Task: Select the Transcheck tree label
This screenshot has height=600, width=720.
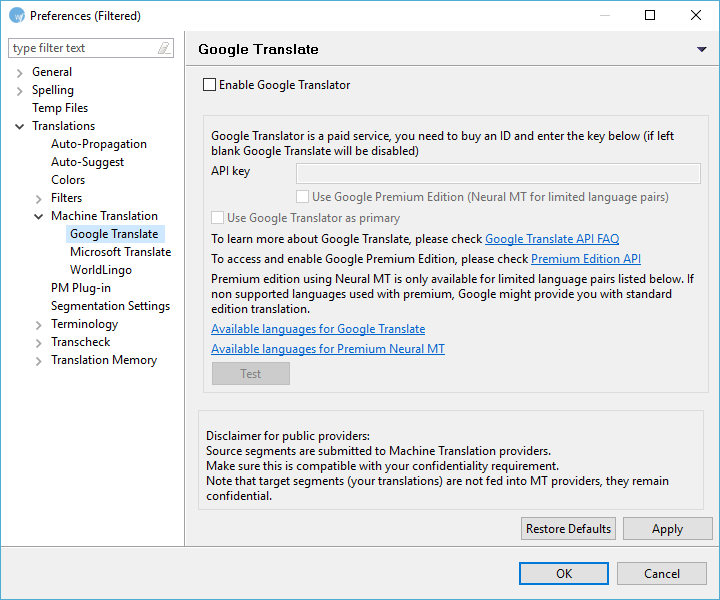Action: (x=80, y=342)
